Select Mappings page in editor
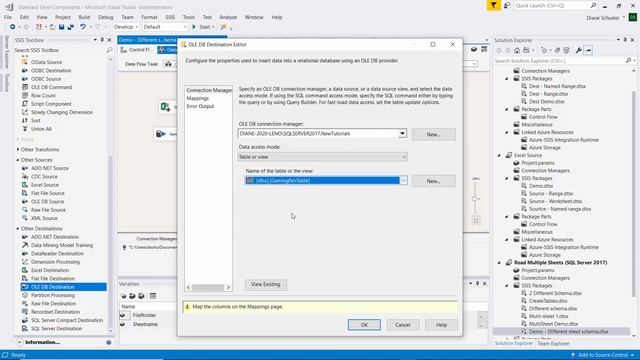 (198, 98)
